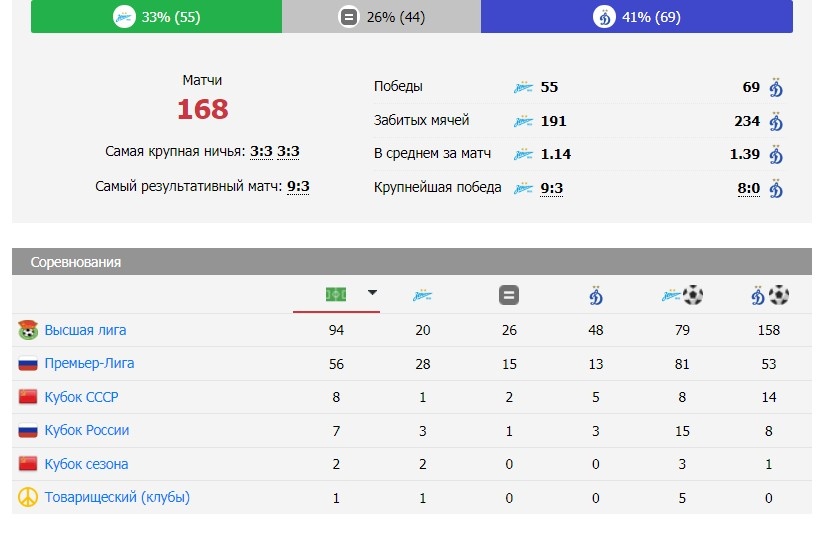
Task: Open the Высшая лига competition link
Action: [x=85, y=330]
